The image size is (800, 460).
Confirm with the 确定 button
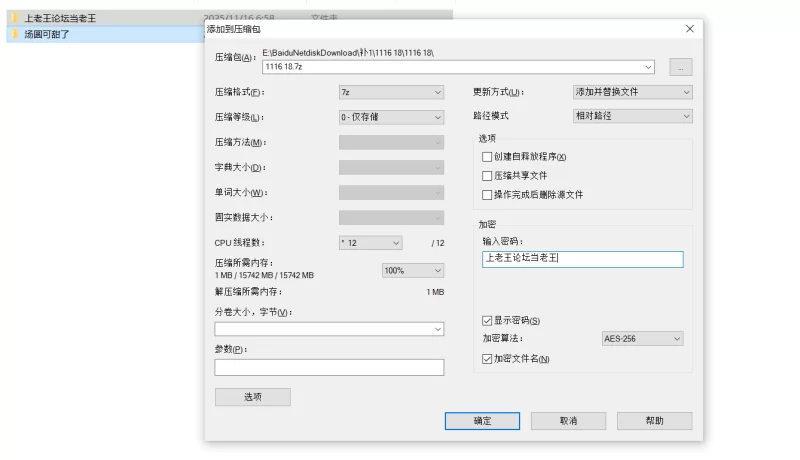(x=482, y=421)
